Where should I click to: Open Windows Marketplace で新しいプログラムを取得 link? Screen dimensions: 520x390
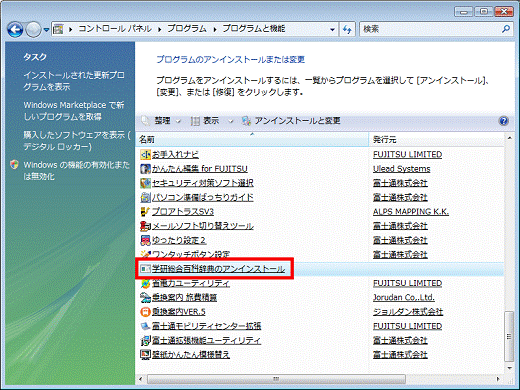(x=74, y=111)
